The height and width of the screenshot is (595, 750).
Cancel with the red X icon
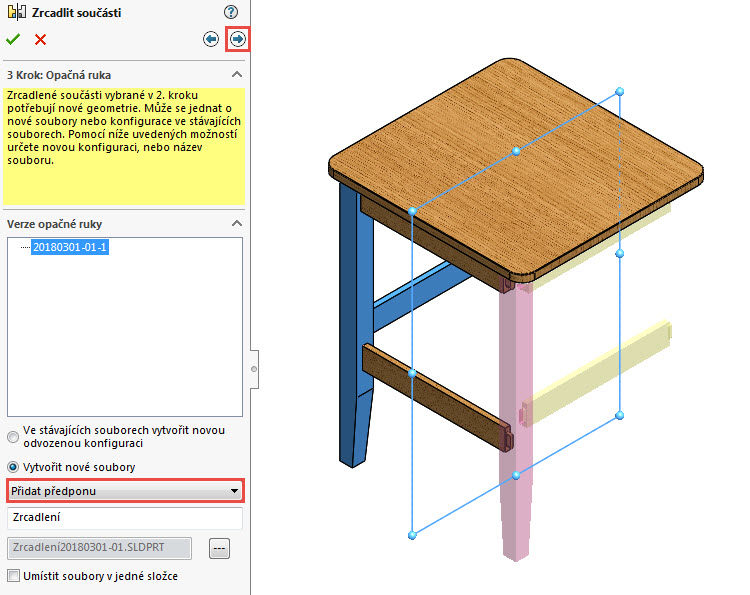click(41, 39)
